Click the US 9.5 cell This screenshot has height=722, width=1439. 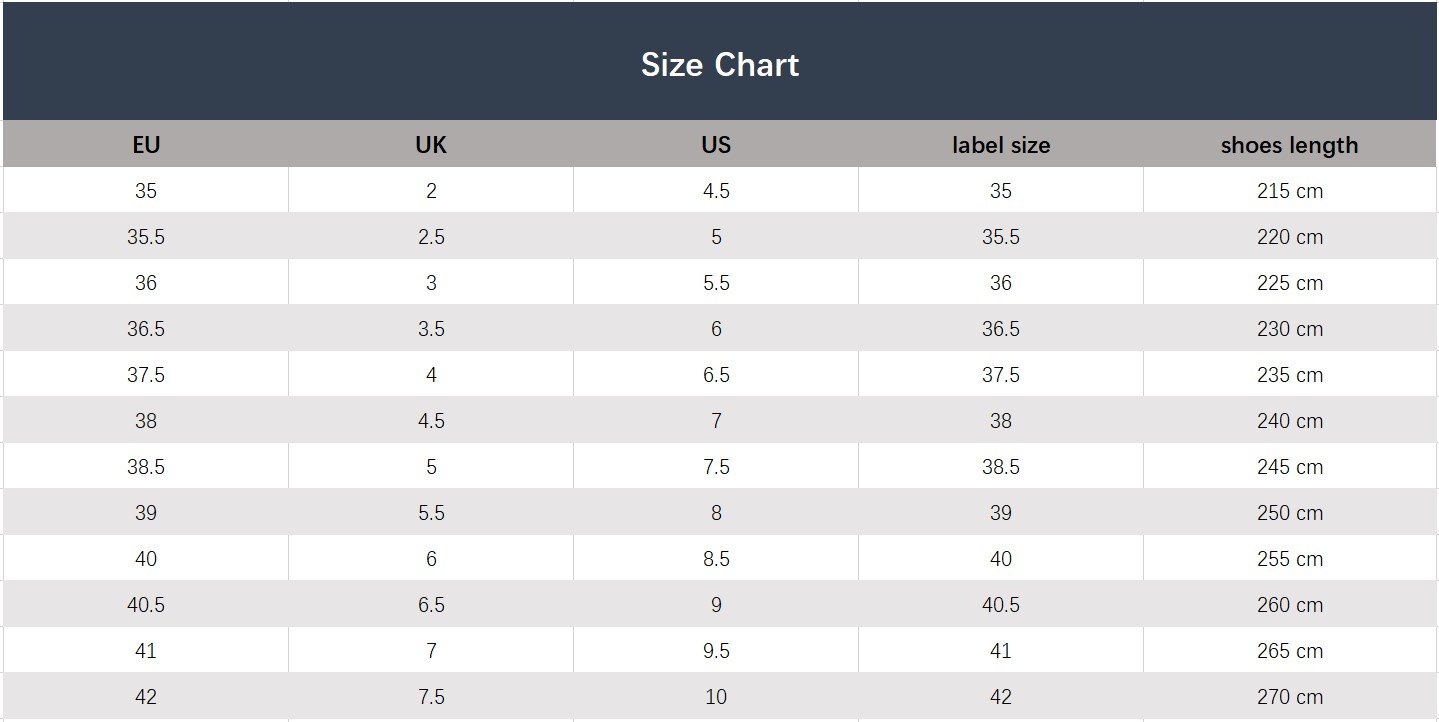[716, 650]
